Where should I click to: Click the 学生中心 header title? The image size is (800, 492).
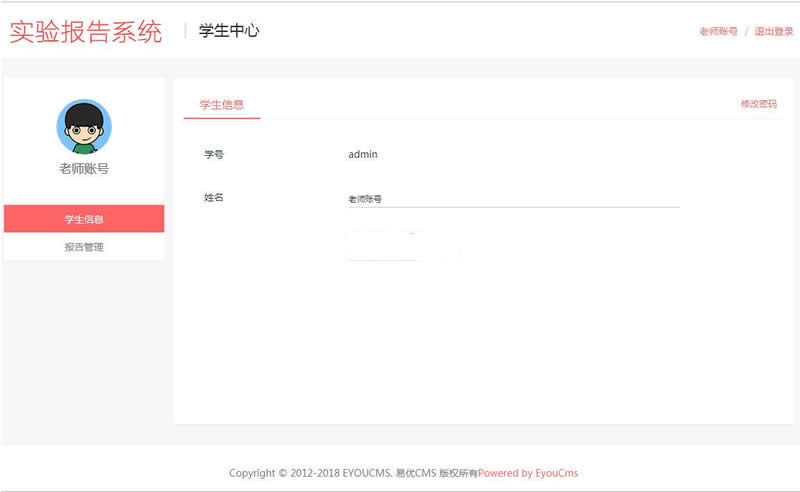(x=229, y=31)
